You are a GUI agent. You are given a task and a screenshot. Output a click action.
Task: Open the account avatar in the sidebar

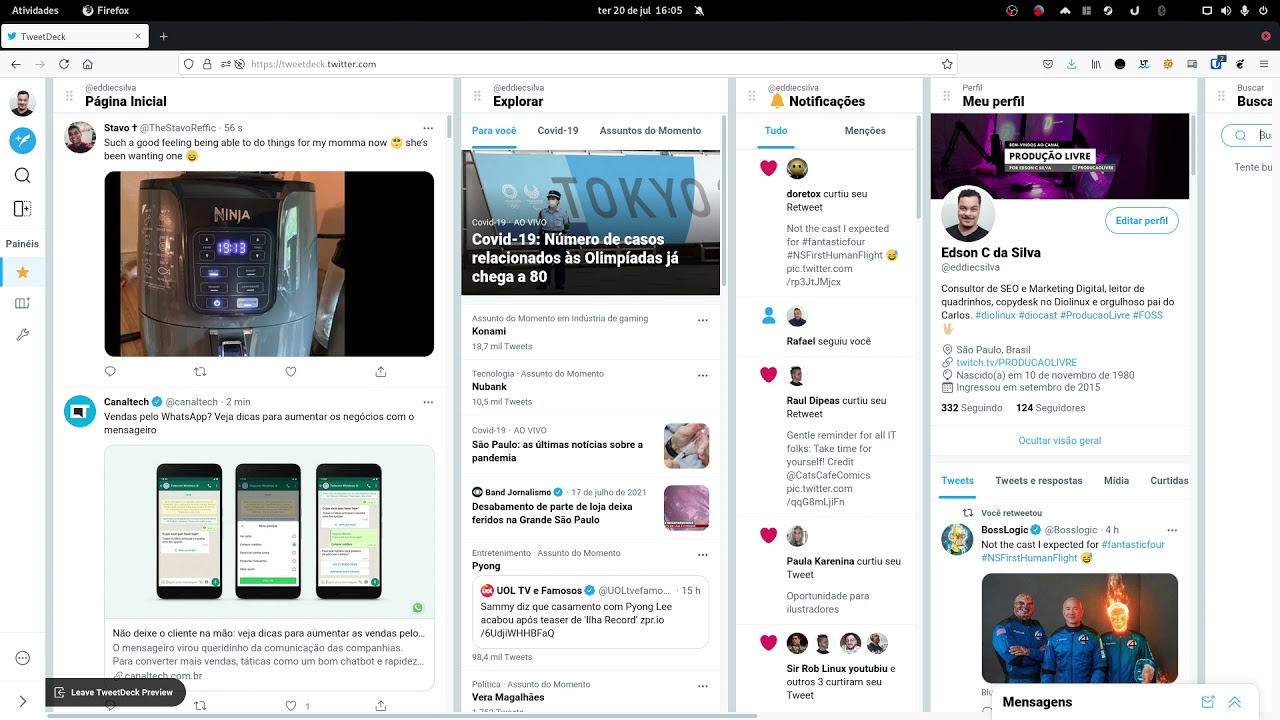point(22,103)
